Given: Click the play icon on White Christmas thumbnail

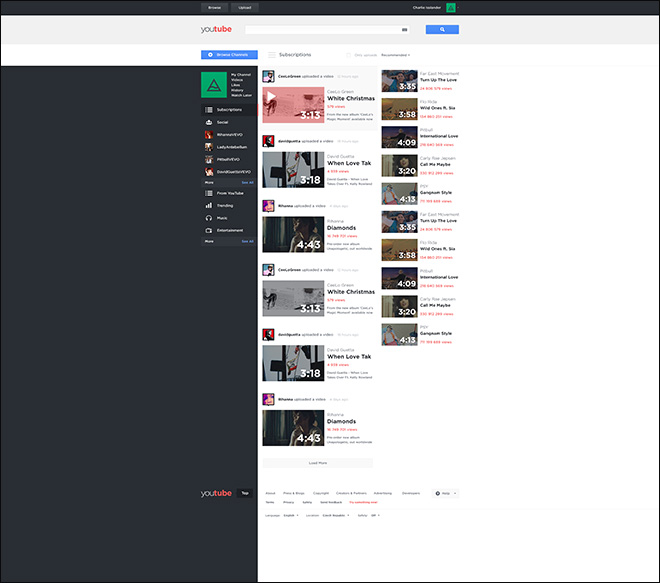Looking at the screenshot, I should (x=270, y=97).
